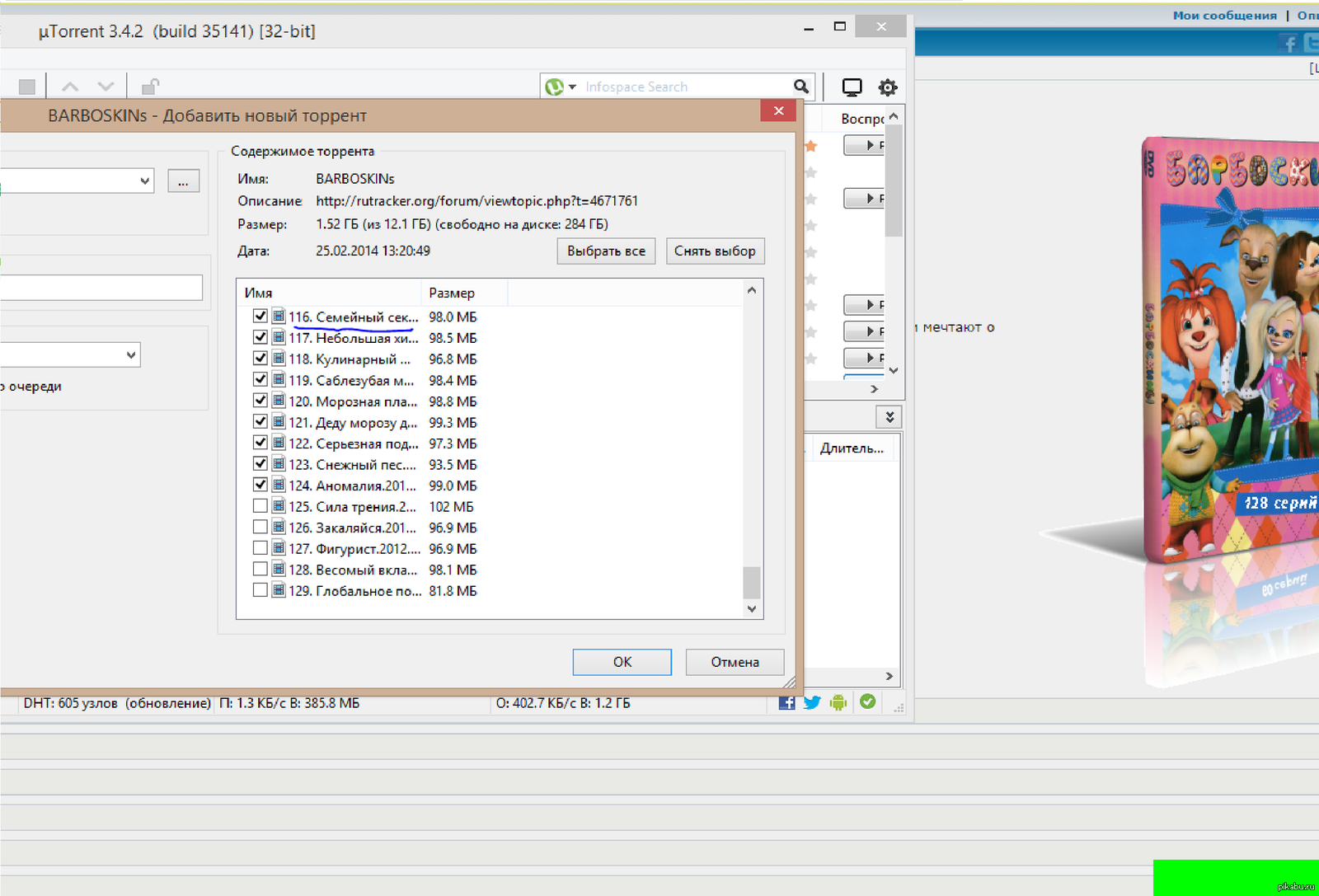Click the scroll up arrow of file list
1319x896 pixels.
[751, 290]
